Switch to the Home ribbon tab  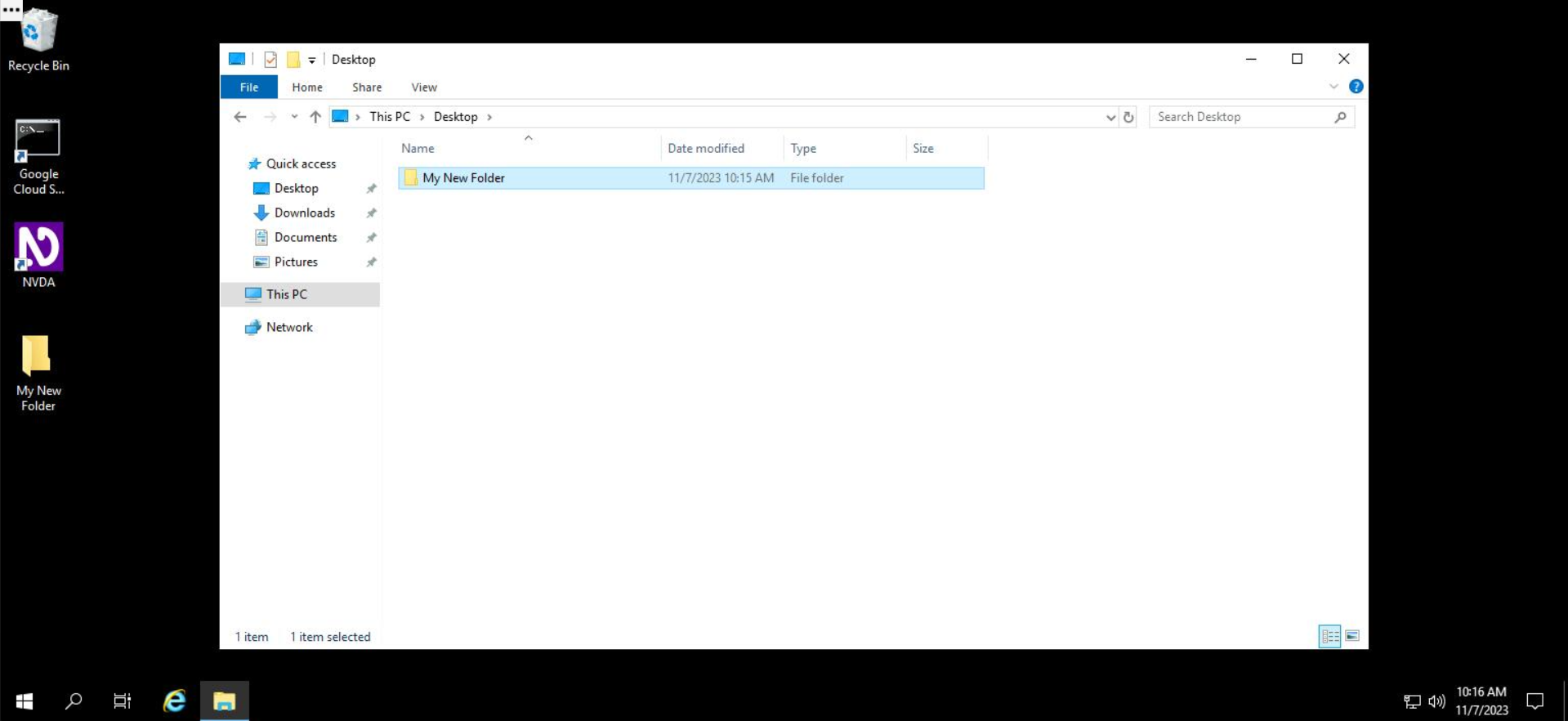click(307, 87)
